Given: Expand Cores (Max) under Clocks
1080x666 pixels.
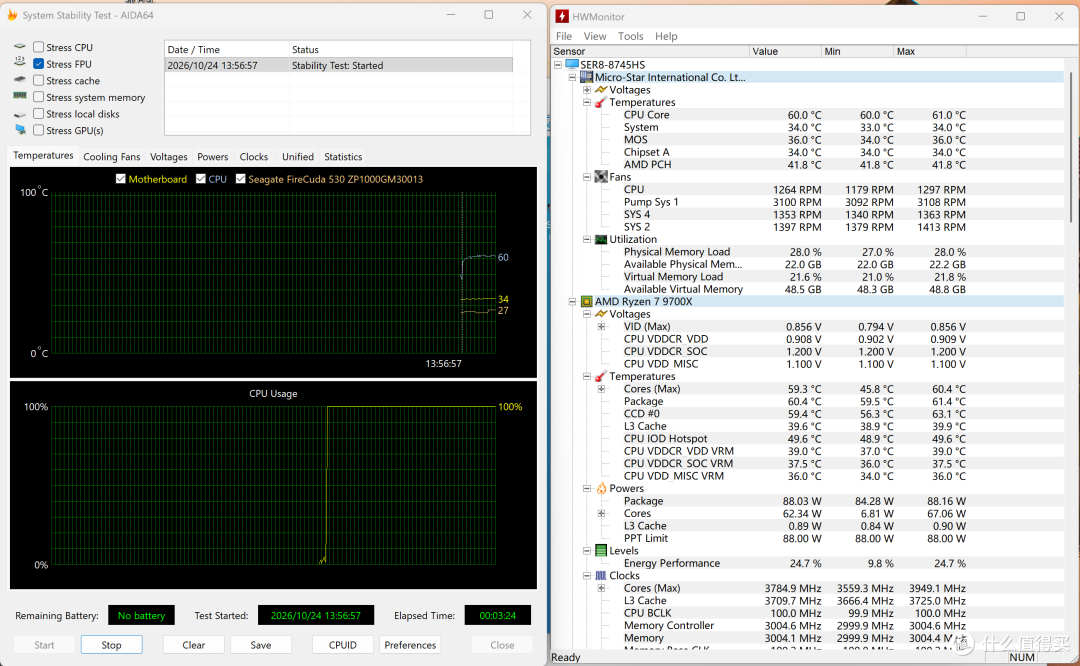Looking at the screenshot, I should (601, 588).
